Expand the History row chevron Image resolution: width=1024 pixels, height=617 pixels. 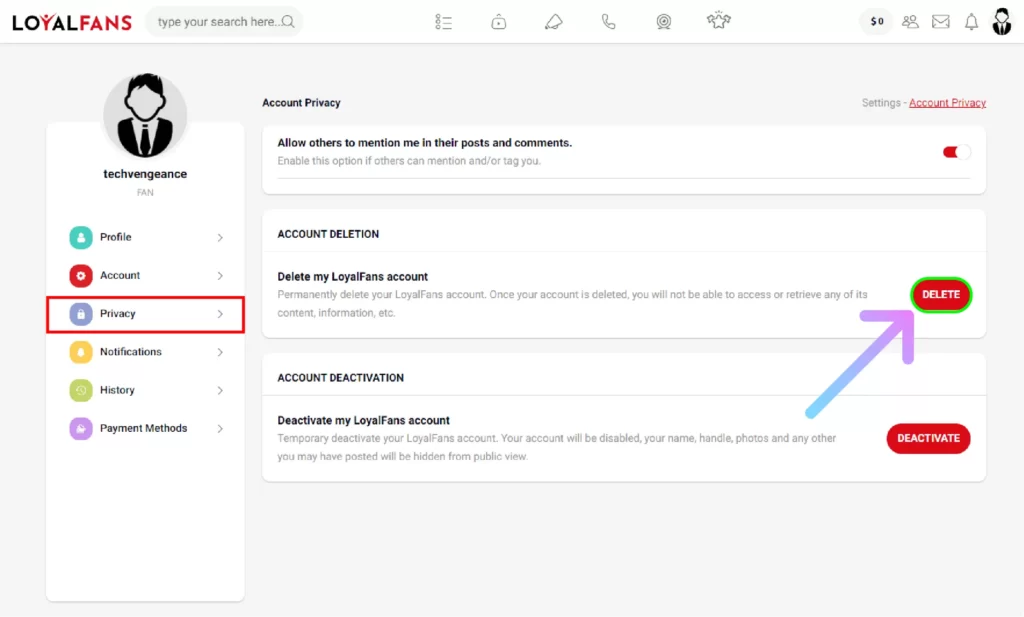click(x=220, y=390)
